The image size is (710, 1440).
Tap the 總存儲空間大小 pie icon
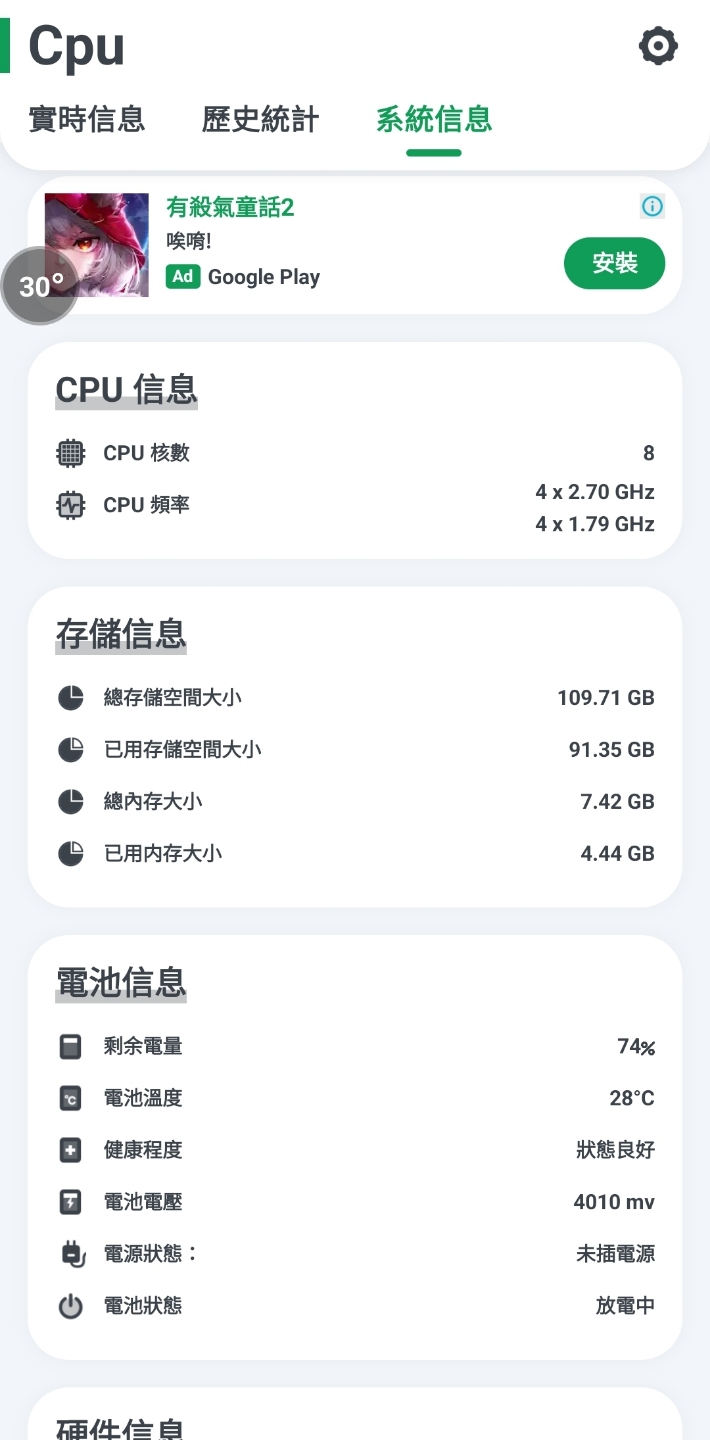tap(70, 697)
